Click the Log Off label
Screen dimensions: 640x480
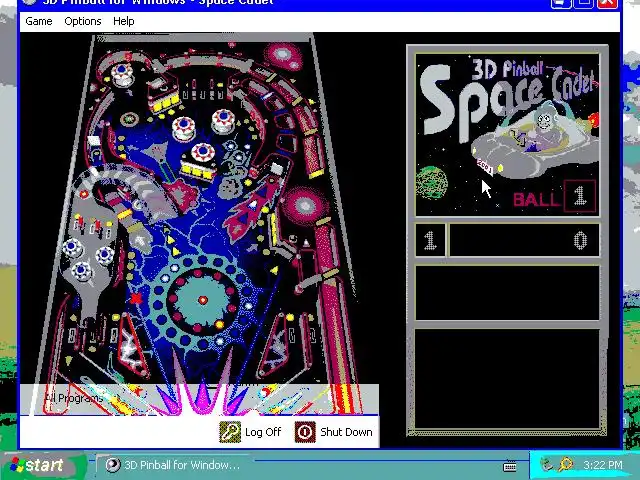point(263,432)
